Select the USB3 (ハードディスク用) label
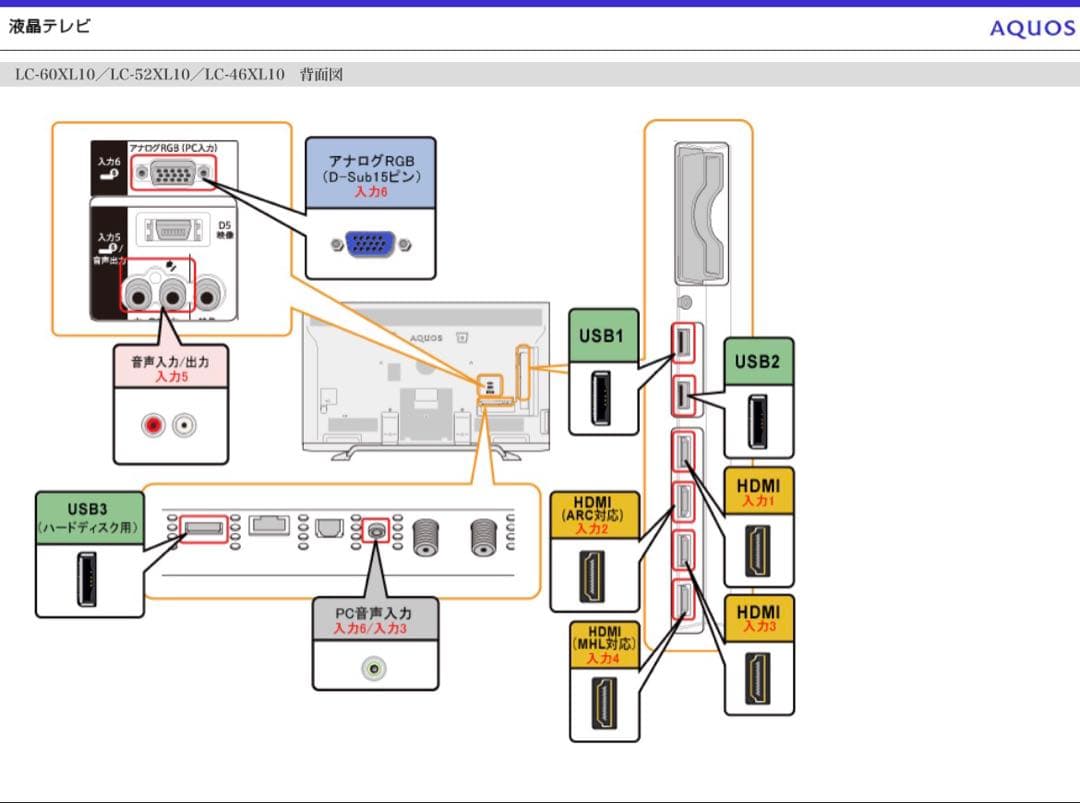 pos(88,518)
